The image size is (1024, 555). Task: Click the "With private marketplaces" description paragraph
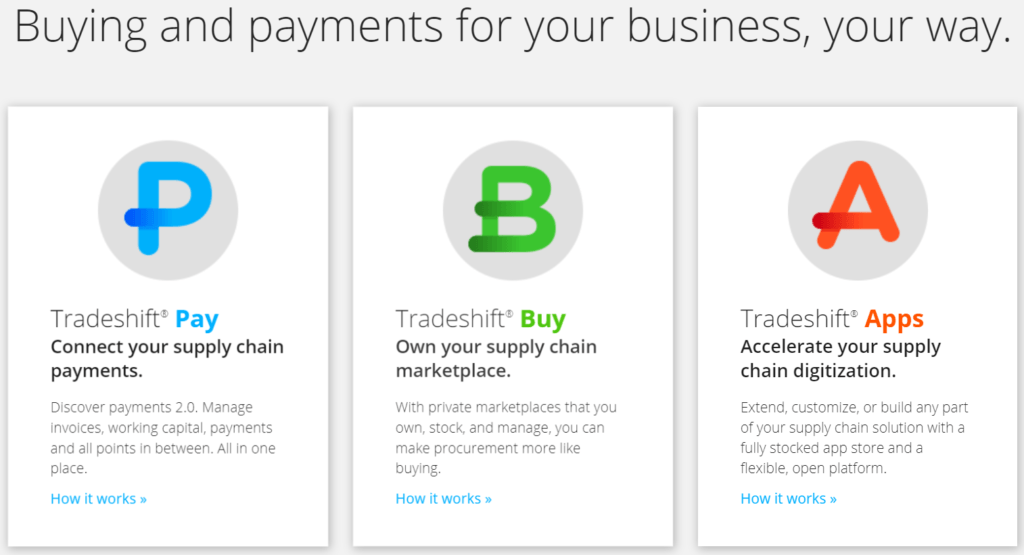506,437
